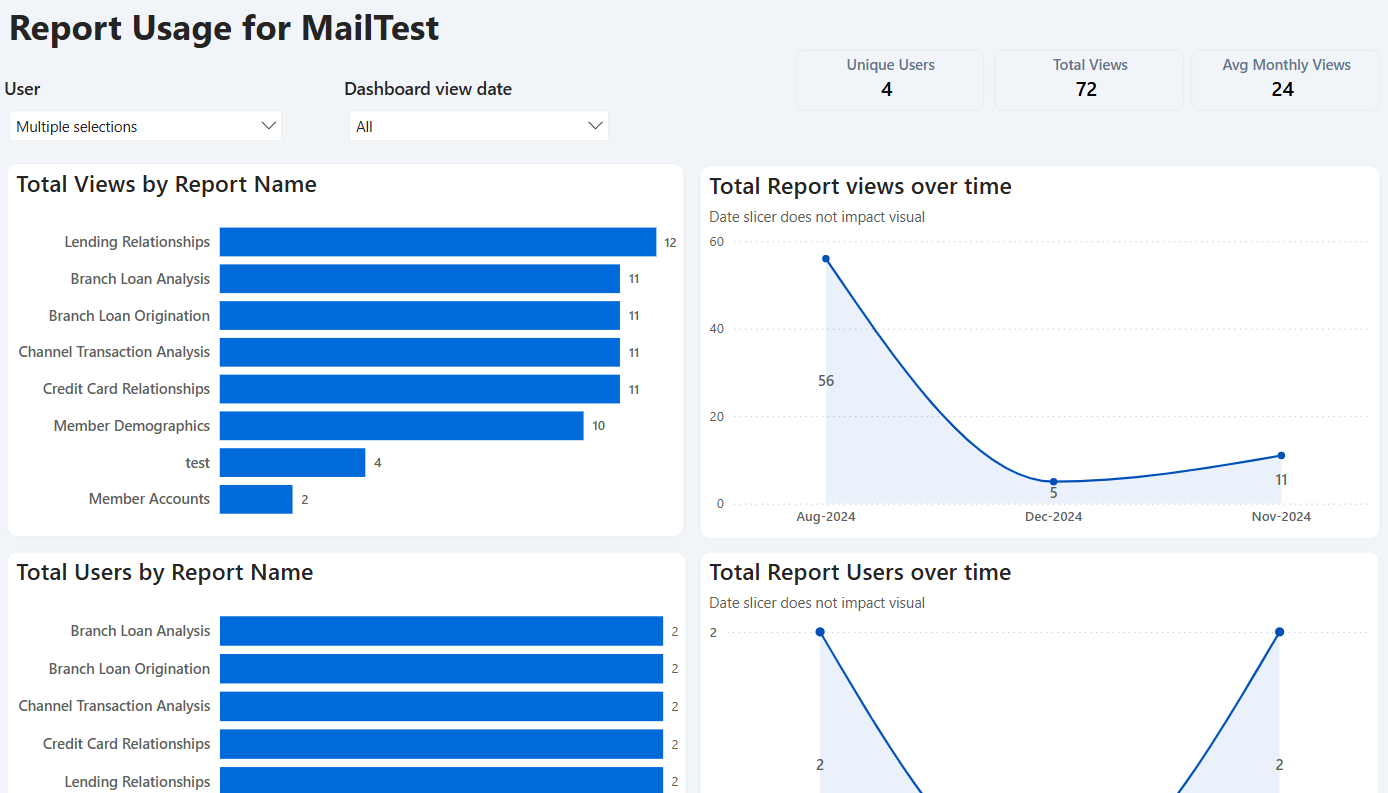Click the '56' data label in views chart

point(826,381)
